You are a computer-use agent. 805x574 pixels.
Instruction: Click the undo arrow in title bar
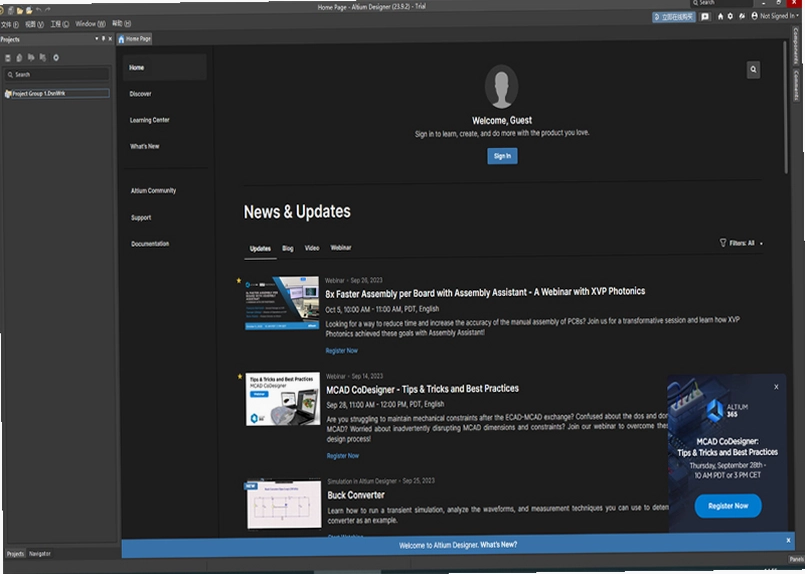(x=39, y=10)
